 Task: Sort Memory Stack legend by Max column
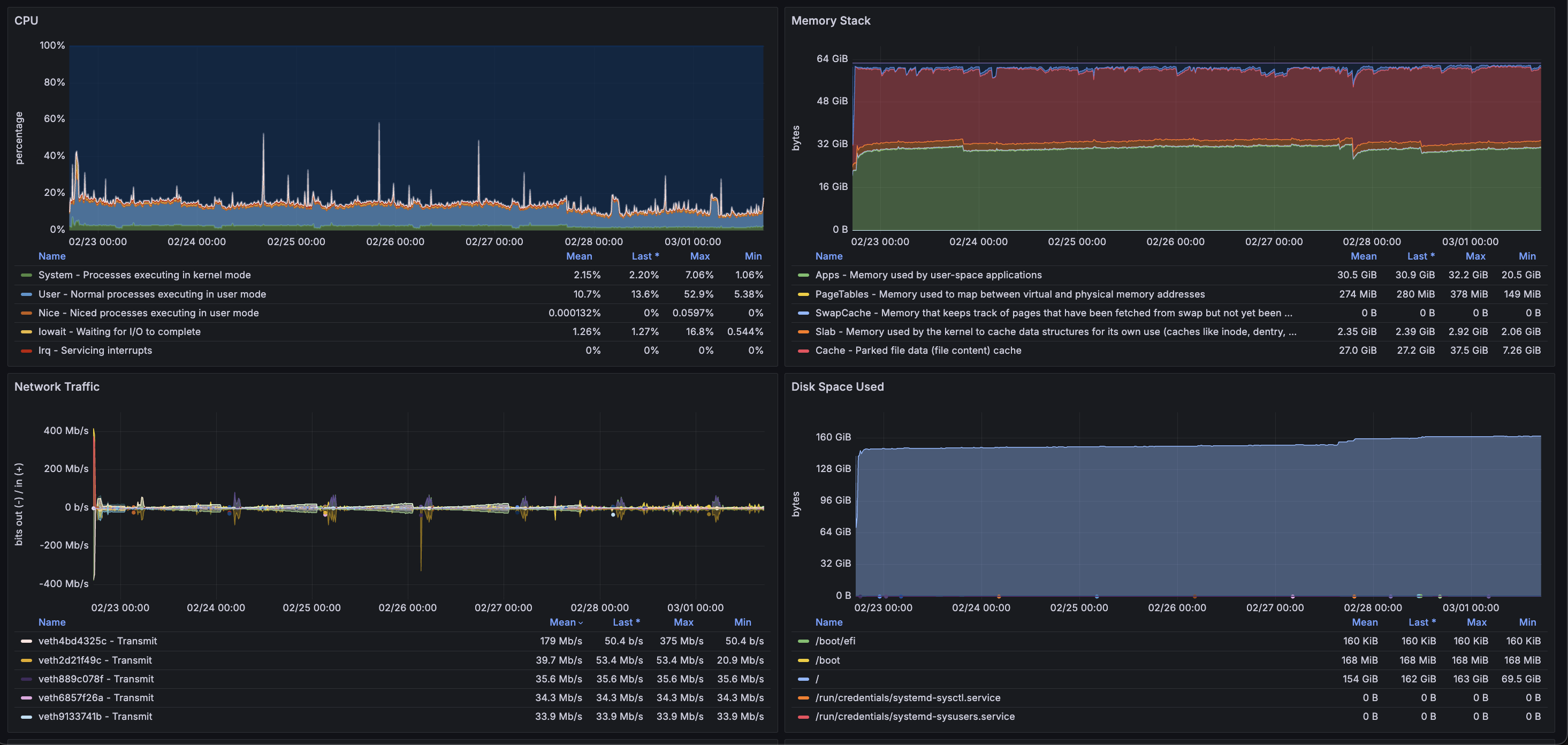[1475, 256]
